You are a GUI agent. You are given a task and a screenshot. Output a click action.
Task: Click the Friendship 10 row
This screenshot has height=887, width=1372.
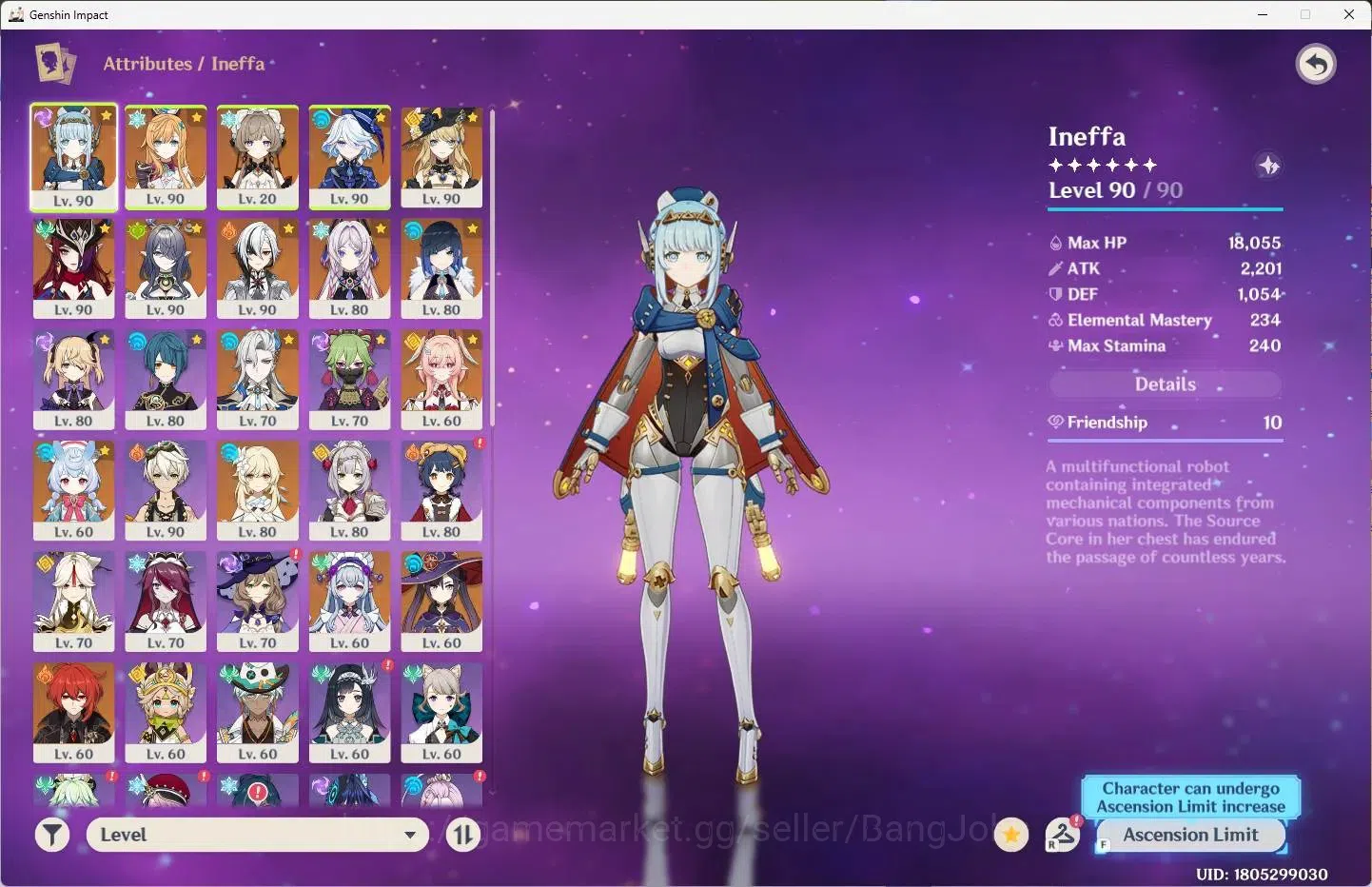click(x=1166, y=422)
